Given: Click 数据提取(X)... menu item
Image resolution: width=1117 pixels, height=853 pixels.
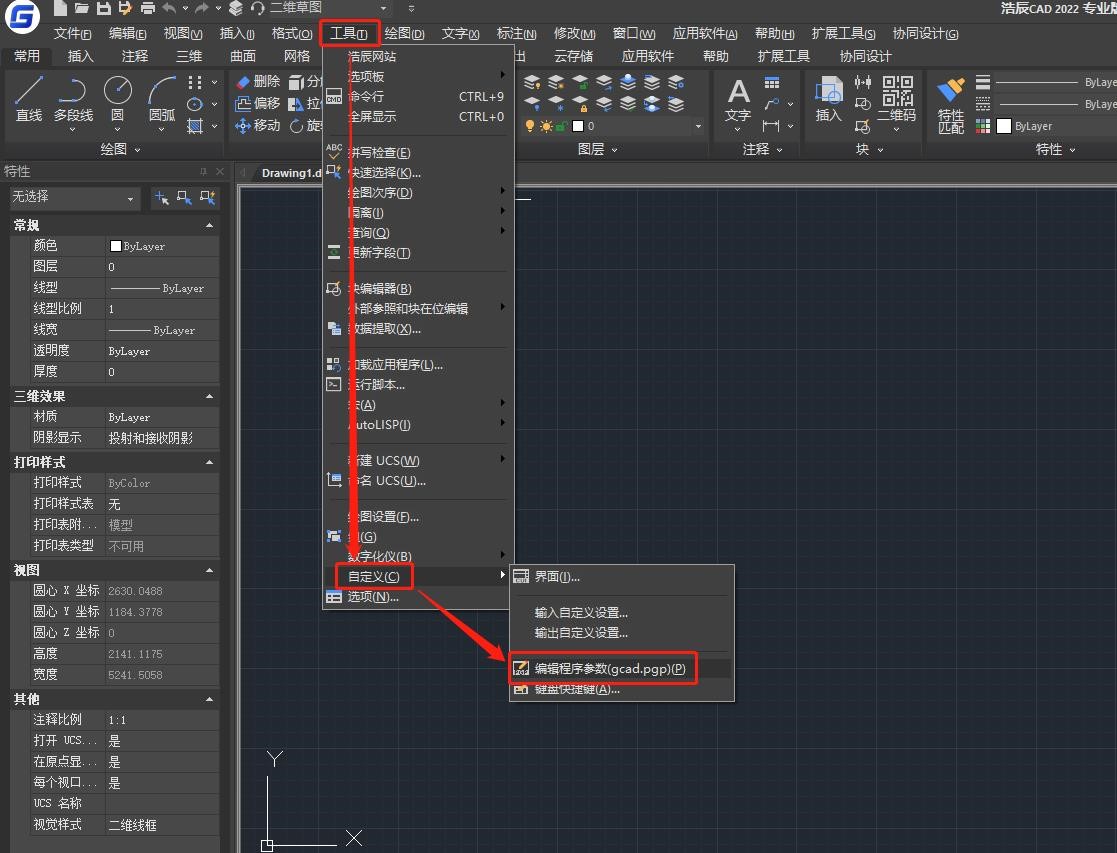Looking at the screenshot, I should pos(418,329).
